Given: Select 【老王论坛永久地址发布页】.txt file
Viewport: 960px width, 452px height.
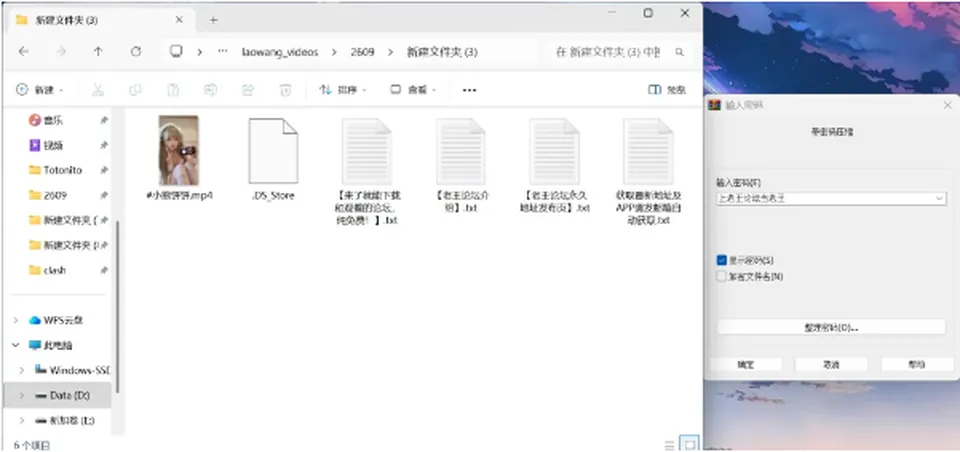Looking at the screenshot, I should coord(554,151).
